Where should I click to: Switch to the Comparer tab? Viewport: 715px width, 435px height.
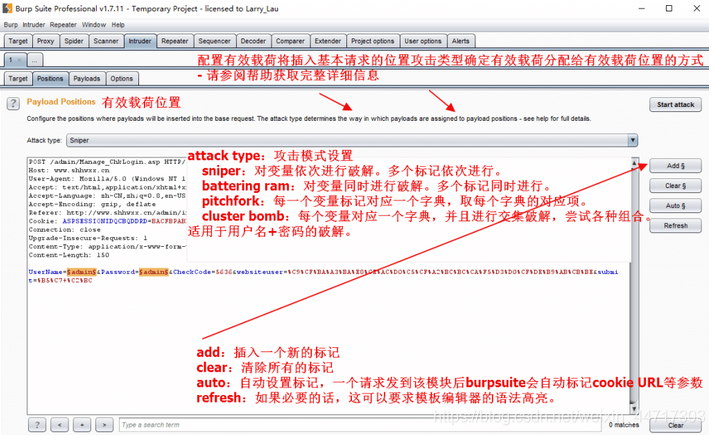(290, 41)
